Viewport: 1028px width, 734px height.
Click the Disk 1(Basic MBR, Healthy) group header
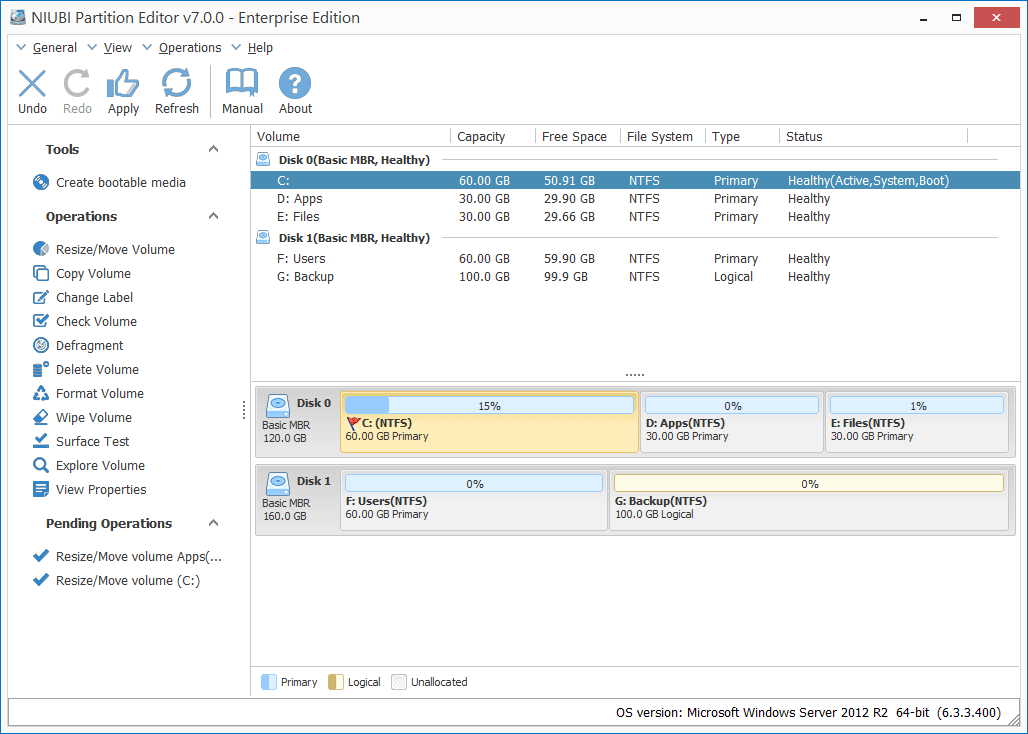point(354,237)
